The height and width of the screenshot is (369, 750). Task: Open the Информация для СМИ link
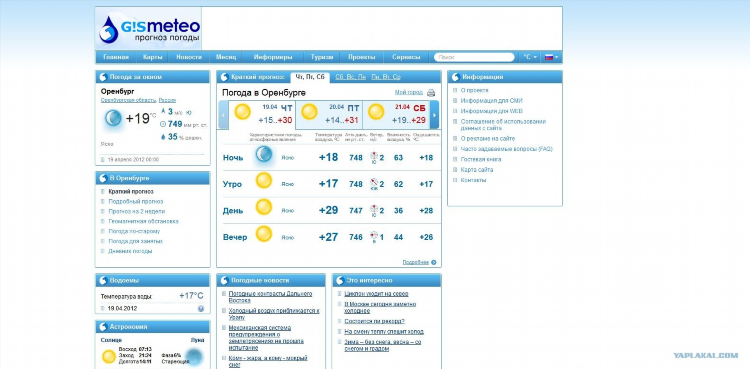492,101
